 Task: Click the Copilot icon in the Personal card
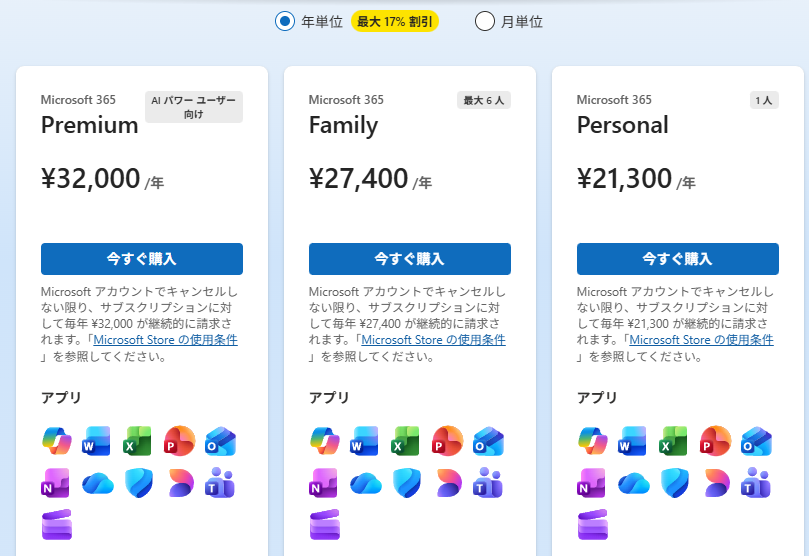pyautogui.click(x=592, y=440)
